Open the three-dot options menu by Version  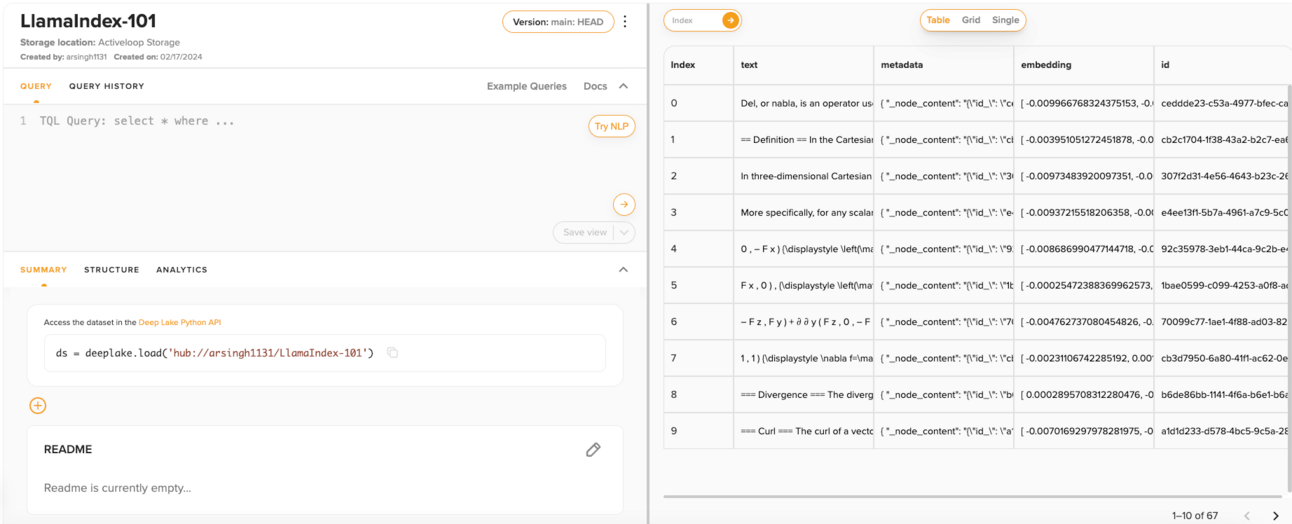pos(625,21)
